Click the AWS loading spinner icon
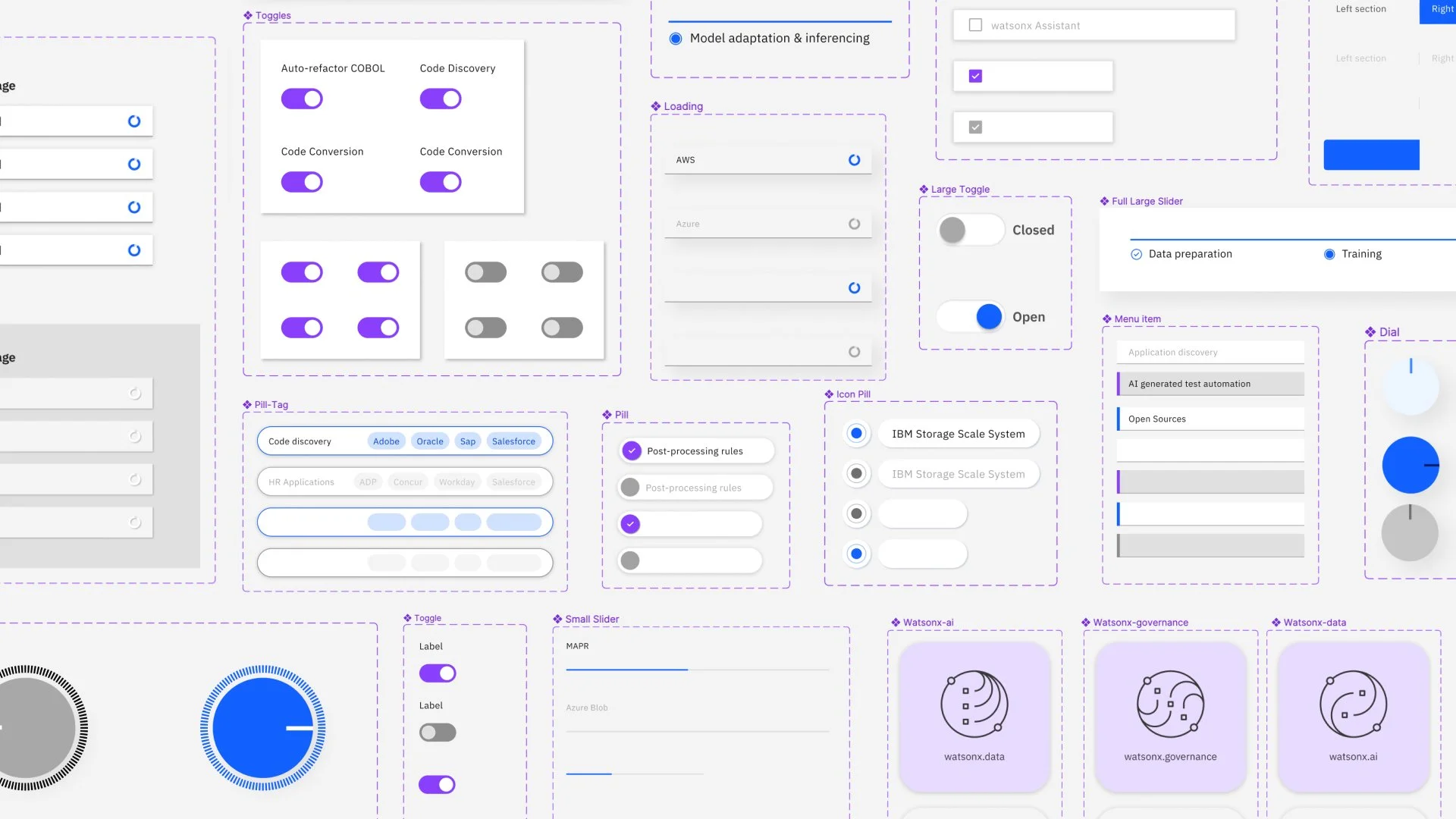 click(x=854, y=160)
